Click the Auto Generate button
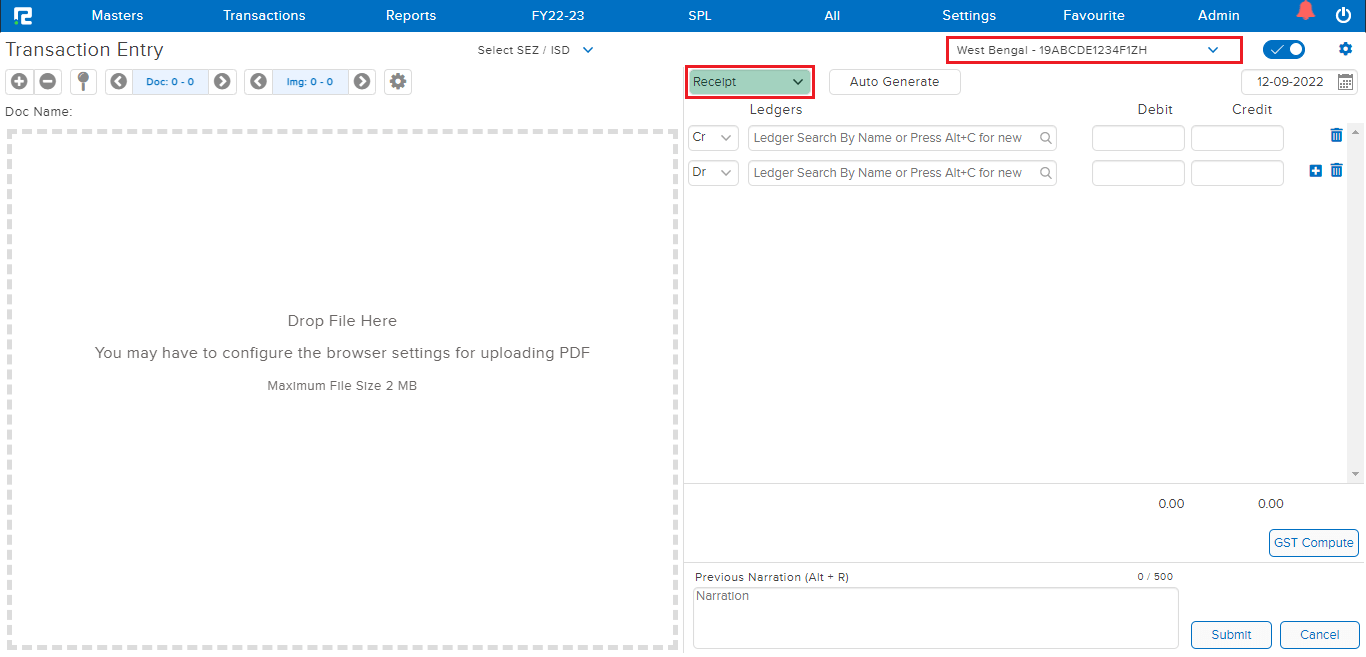 [894, 82]
